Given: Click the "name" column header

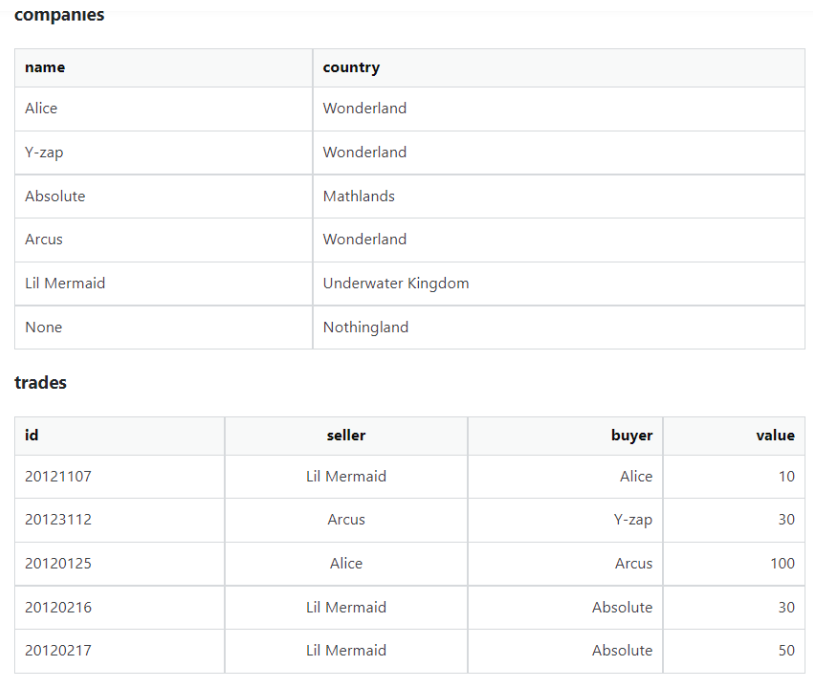Looking at the screenshot, I should (x=45, y=68).
